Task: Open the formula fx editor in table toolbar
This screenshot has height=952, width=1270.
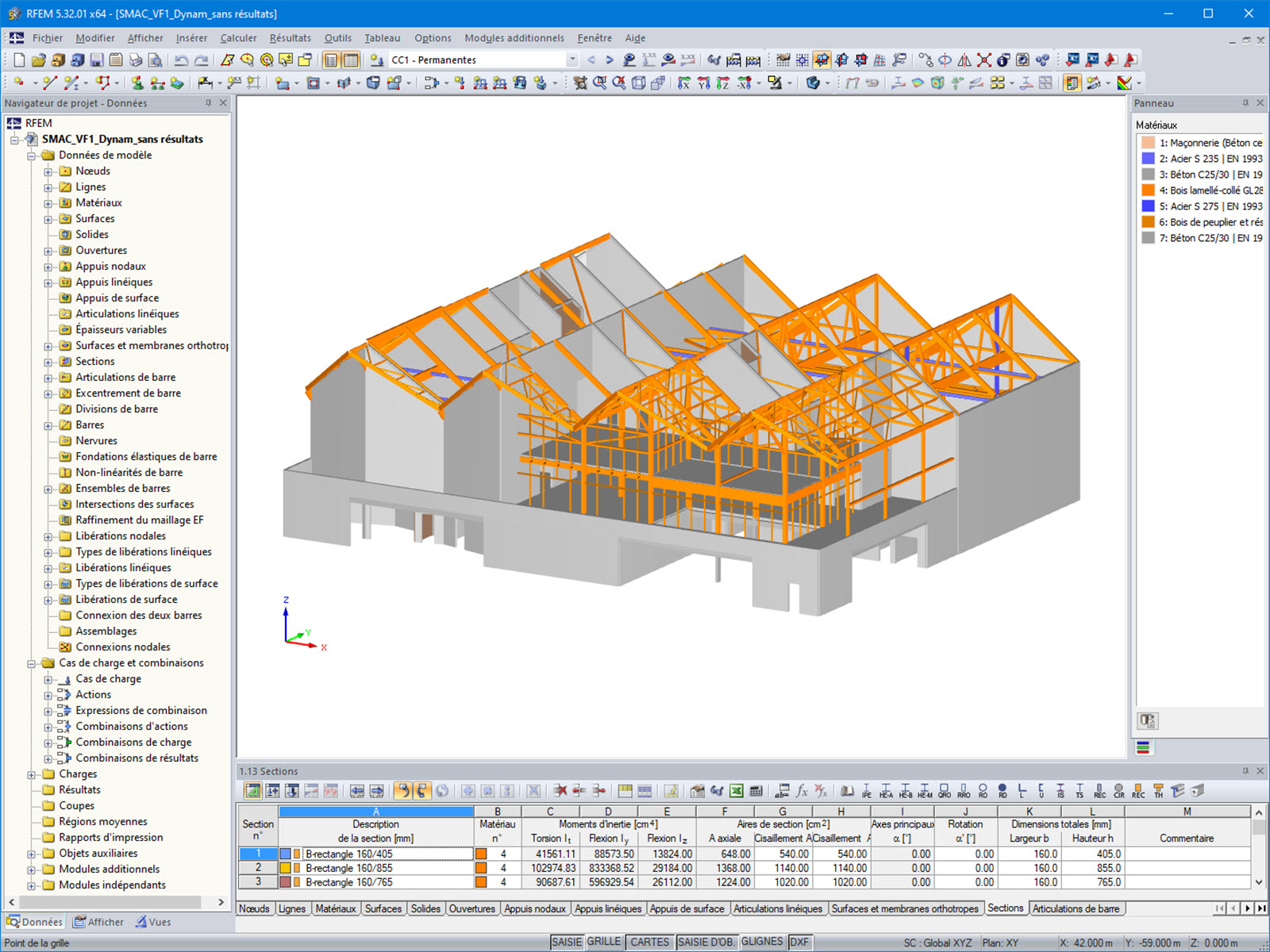Action: [x=802, y=791]
